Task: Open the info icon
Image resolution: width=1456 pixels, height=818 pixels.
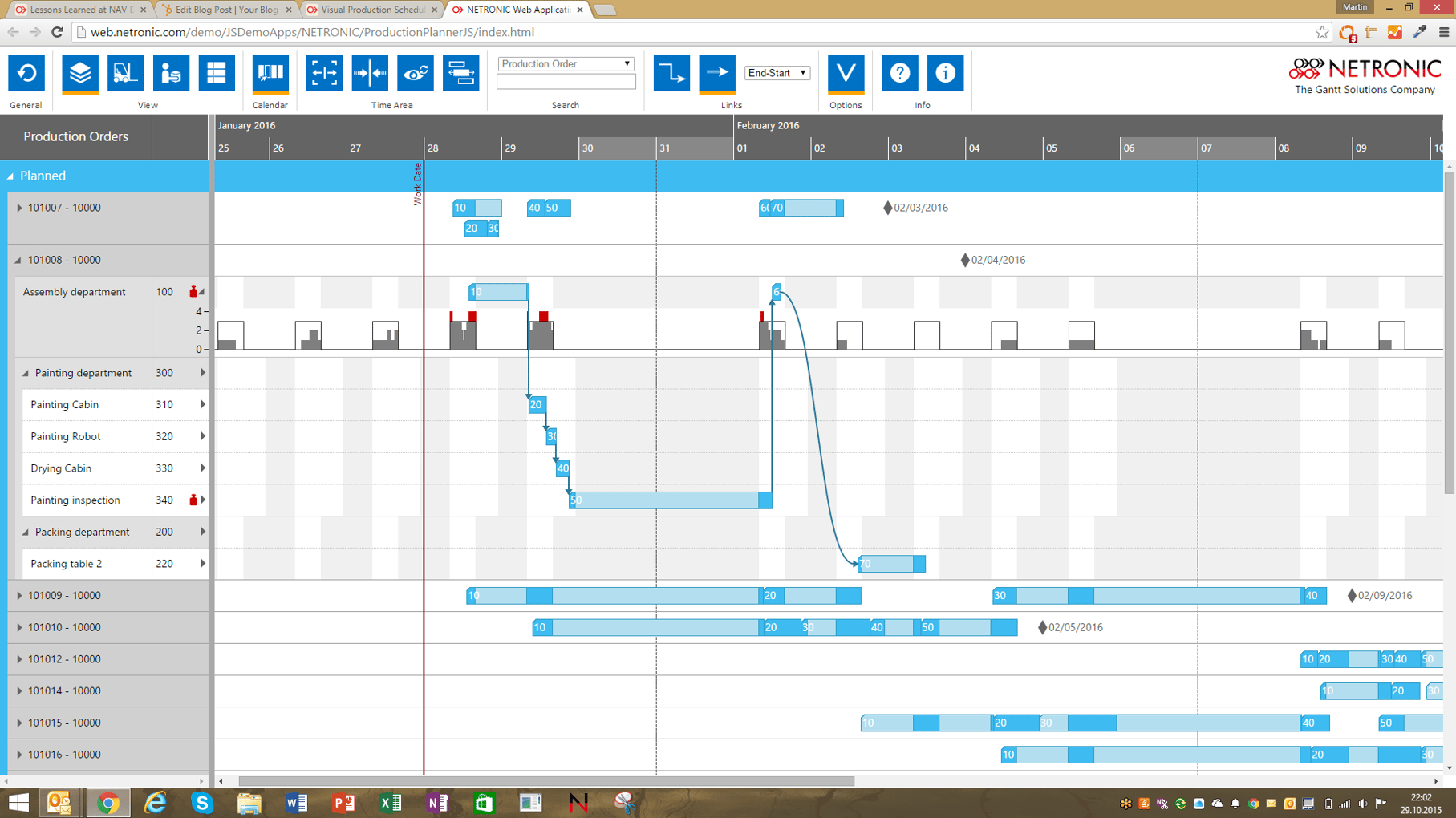Action: [x=946, y=73]
